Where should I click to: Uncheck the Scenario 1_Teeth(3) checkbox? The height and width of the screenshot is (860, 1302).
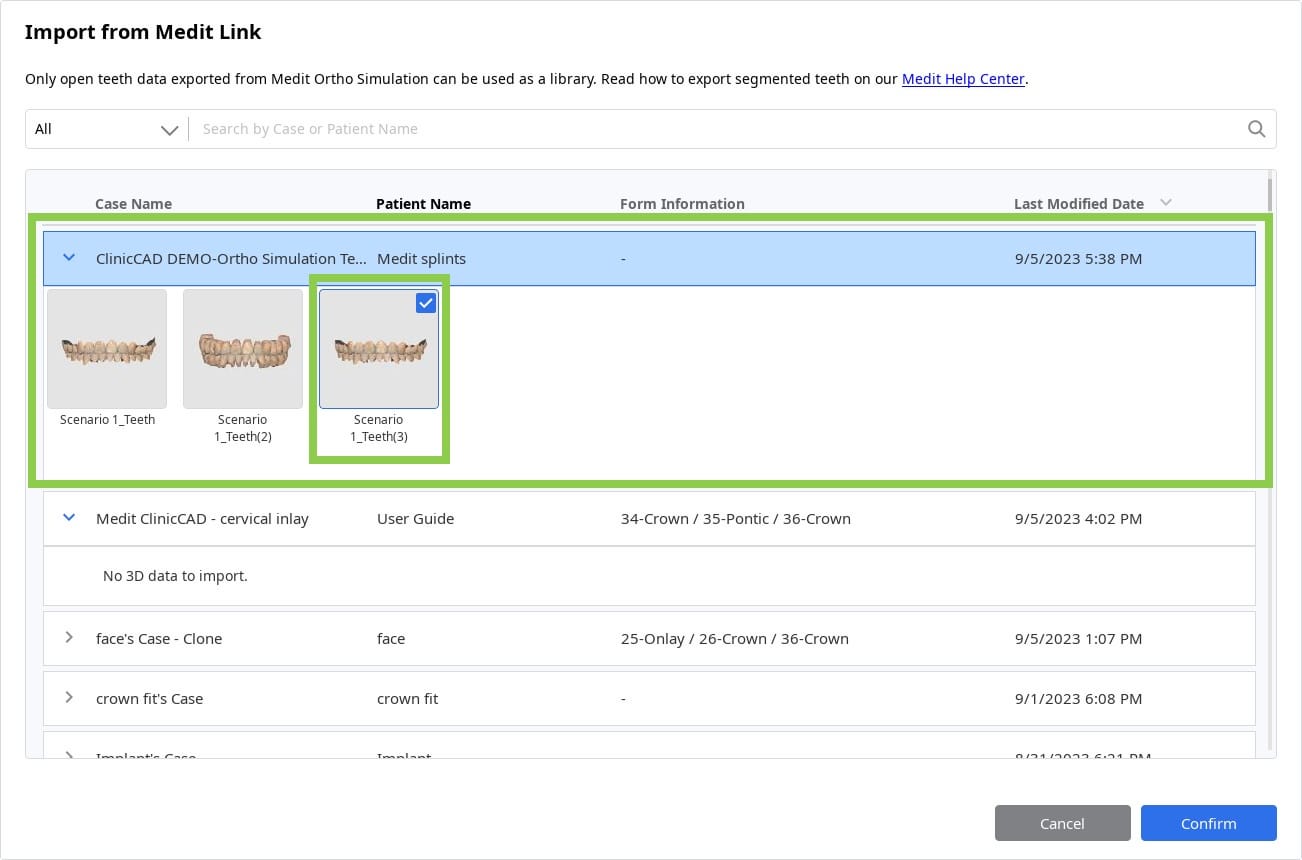[x=426, y=303]
